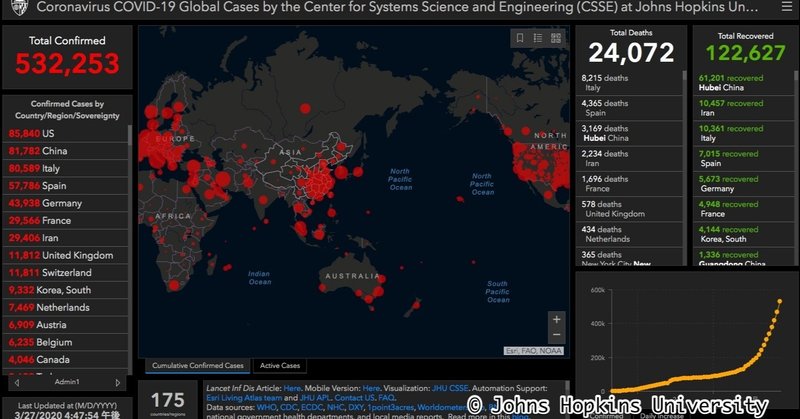Open the DXY data source link
Image resolution: width=800 pixels, height=419 pixels.
click(x=356, y=407)
